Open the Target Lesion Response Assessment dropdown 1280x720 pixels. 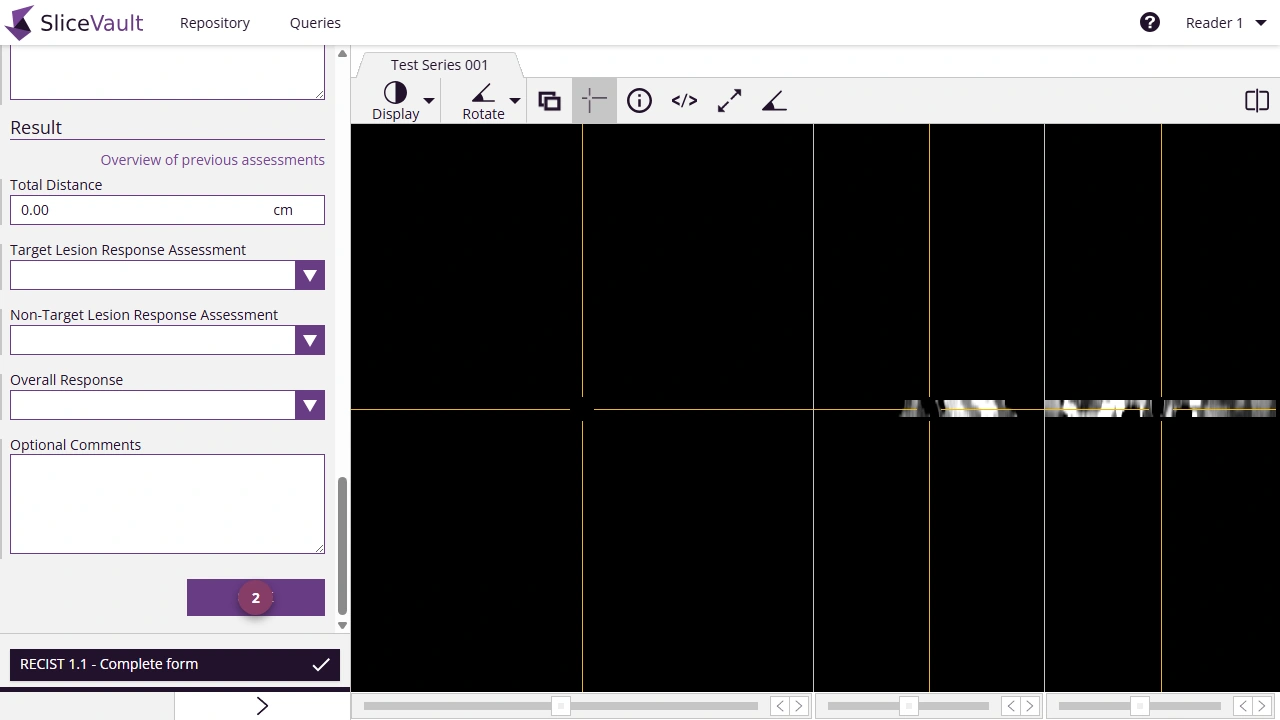tap(309, 275)
